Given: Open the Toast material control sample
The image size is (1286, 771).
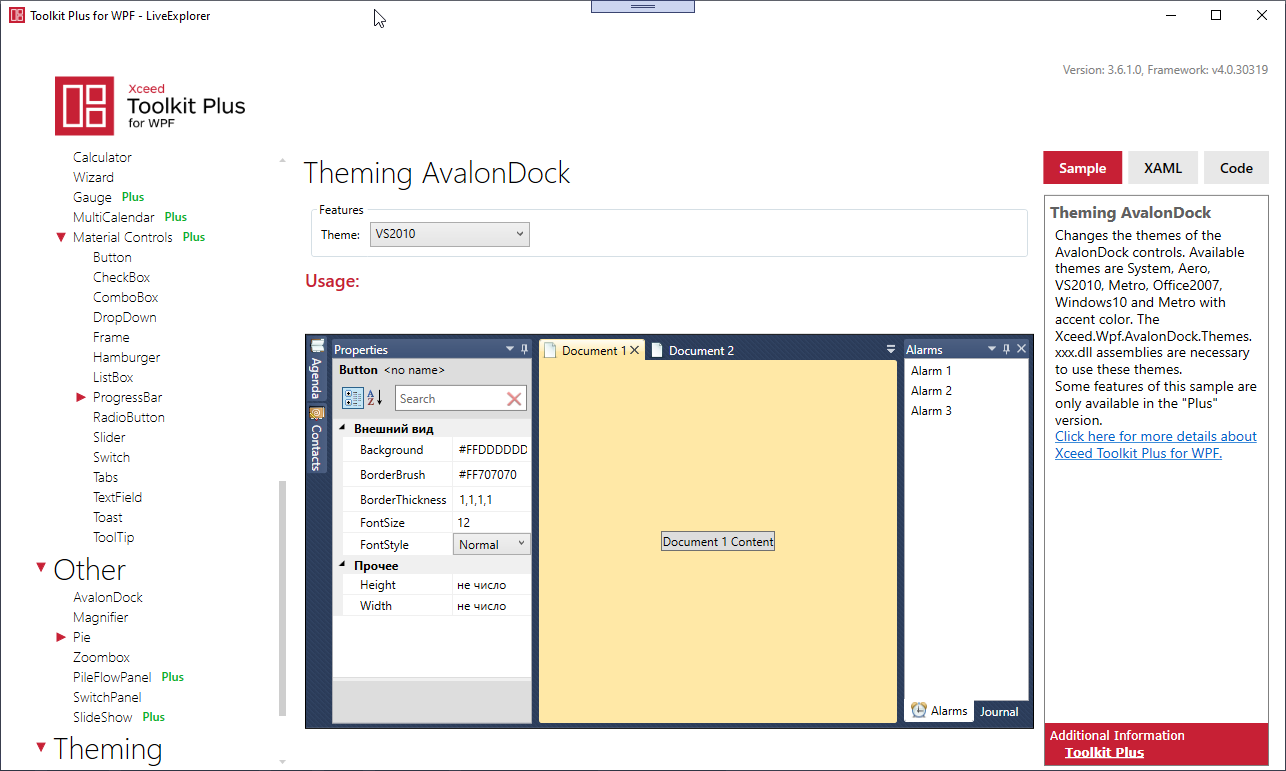Looking at the screenshot, I should tap(108, 517).
